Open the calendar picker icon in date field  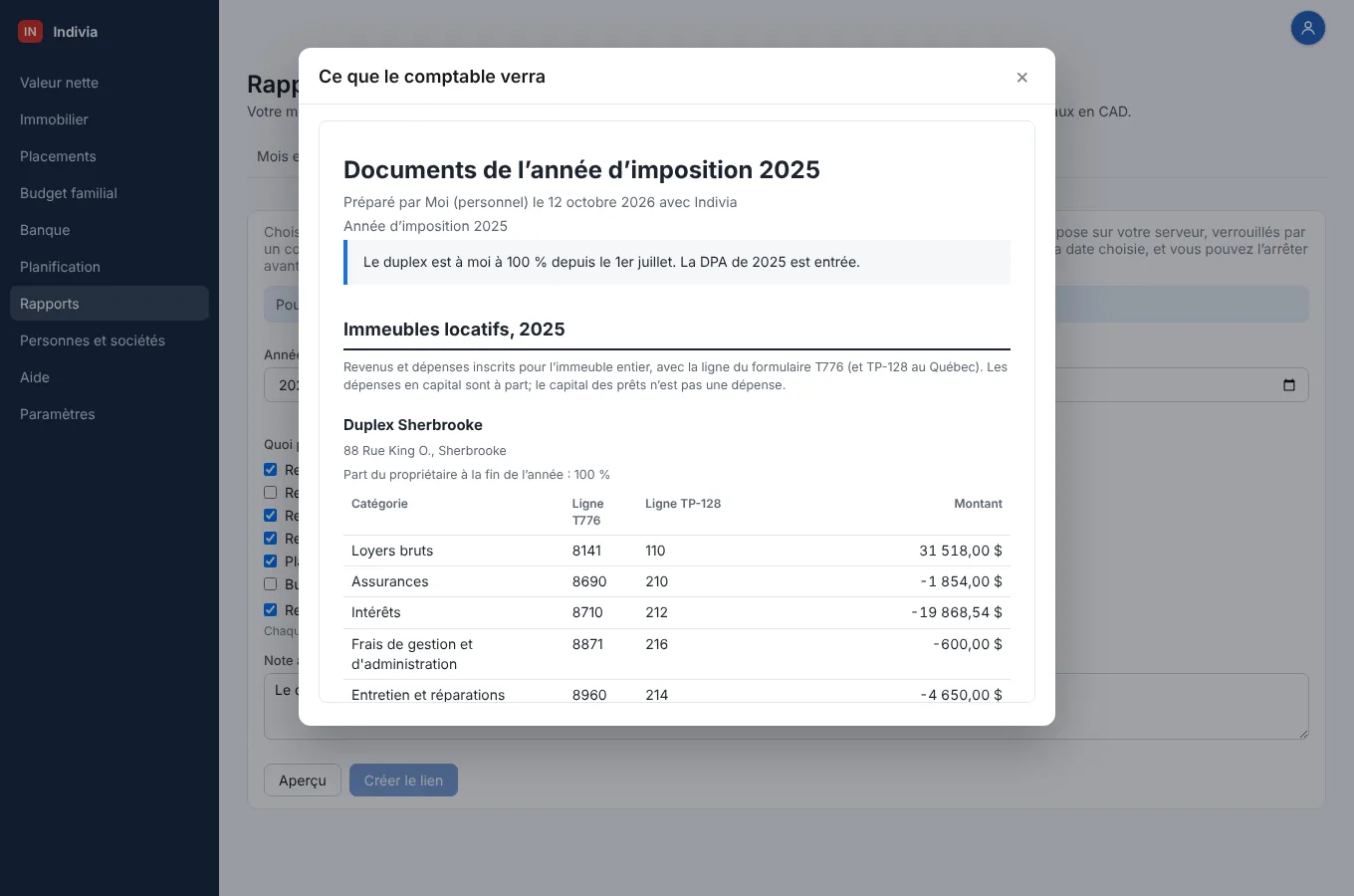[x=1289, y=385]
